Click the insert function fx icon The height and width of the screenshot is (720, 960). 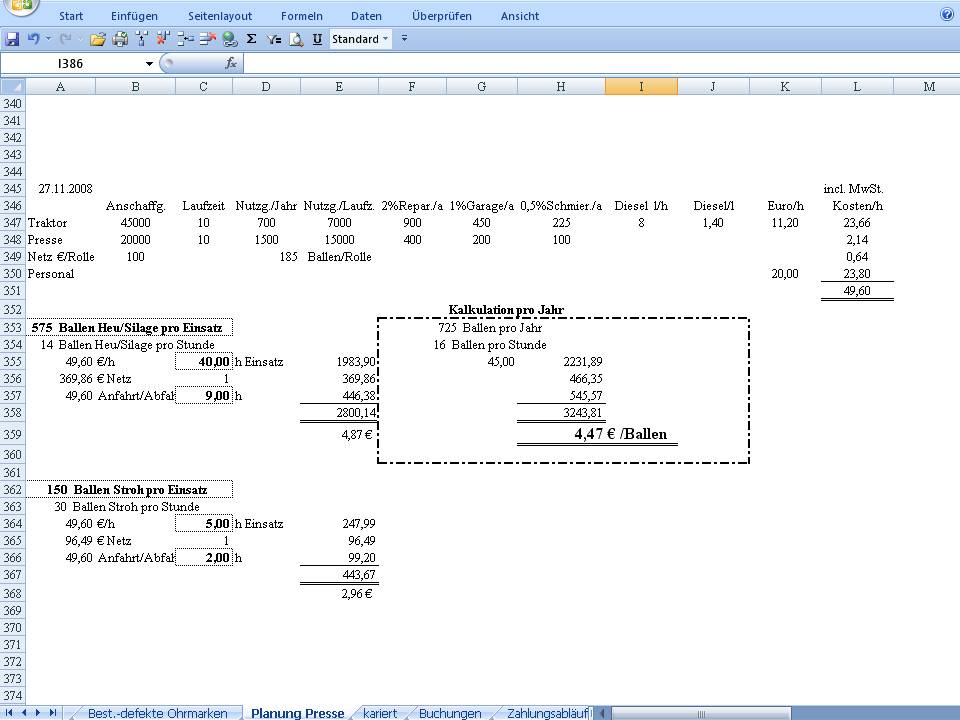pyautogui.click(x=231, y=63)
